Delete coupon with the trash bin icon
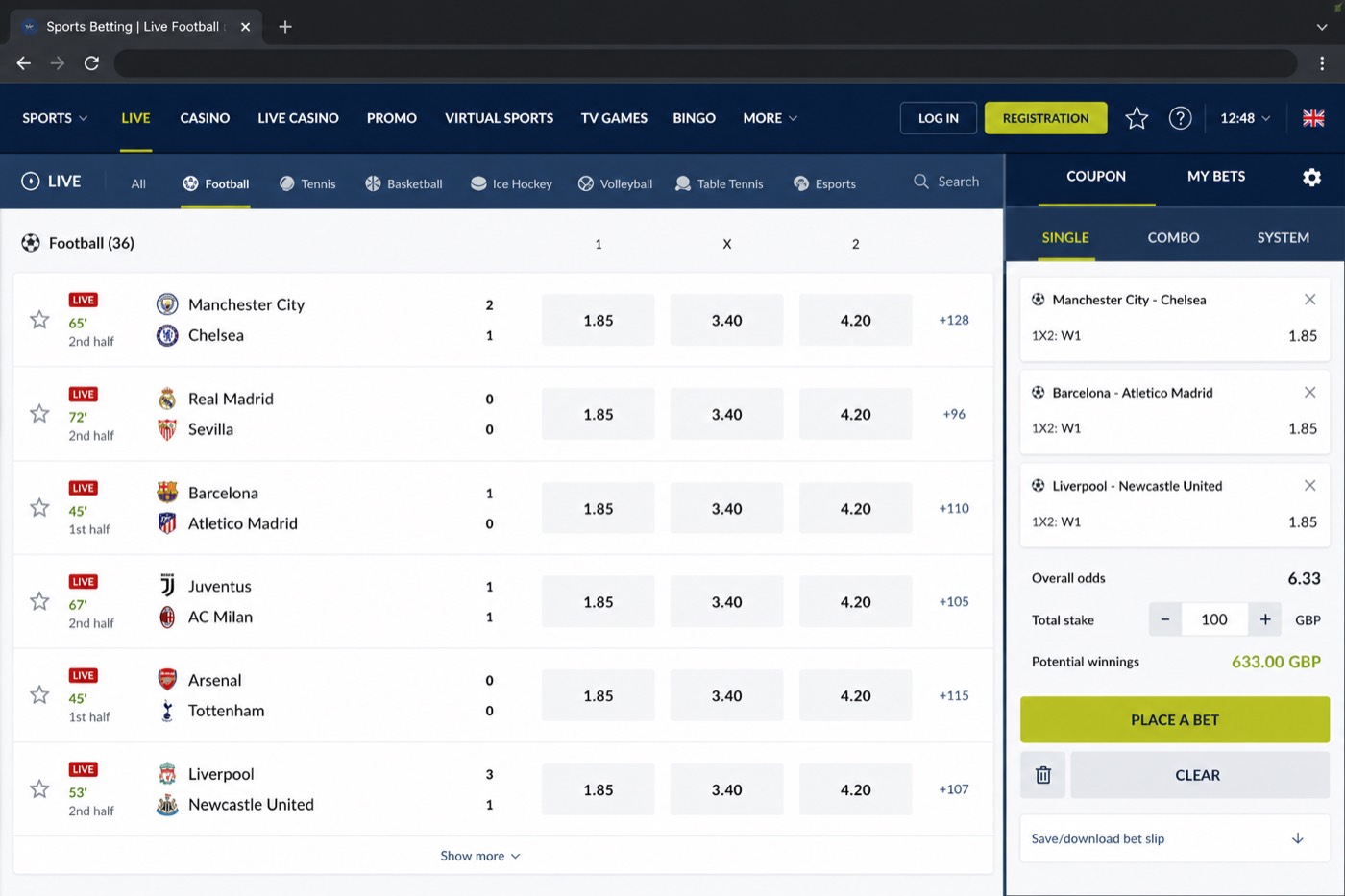 pyautogui.click(x=1043, y=775)
